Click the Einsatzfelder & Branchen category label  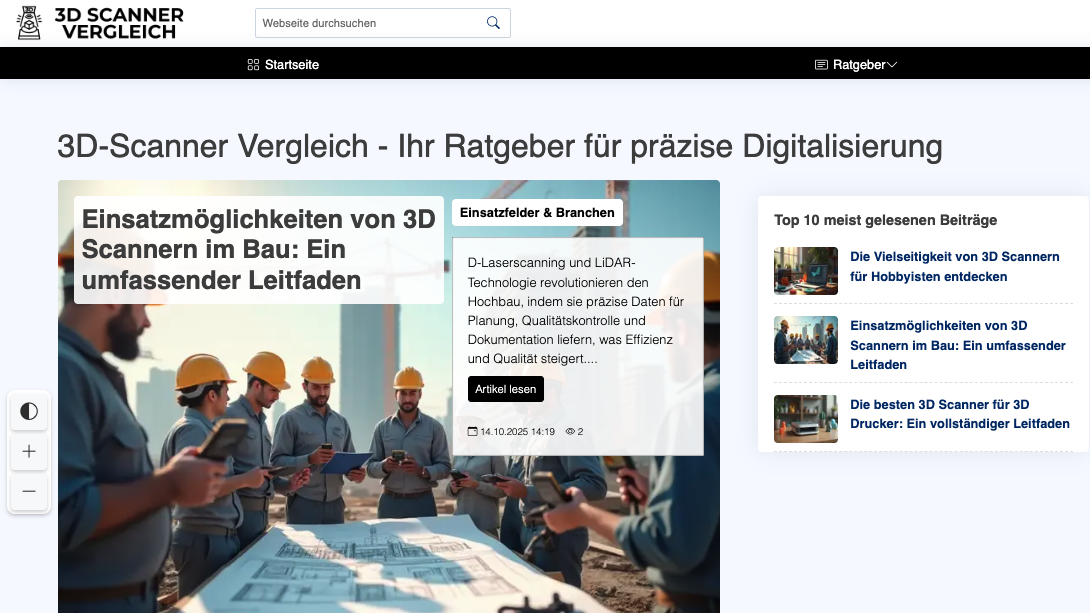tap(537, 212)
